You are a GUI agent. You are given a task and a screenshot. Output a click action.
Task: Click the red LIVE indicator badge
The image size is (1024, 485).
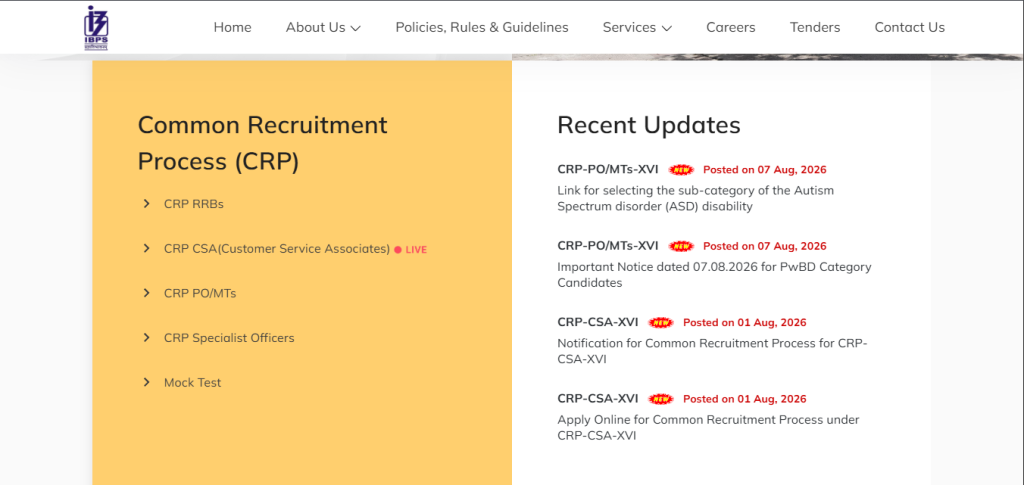click(x=411, y=249)
